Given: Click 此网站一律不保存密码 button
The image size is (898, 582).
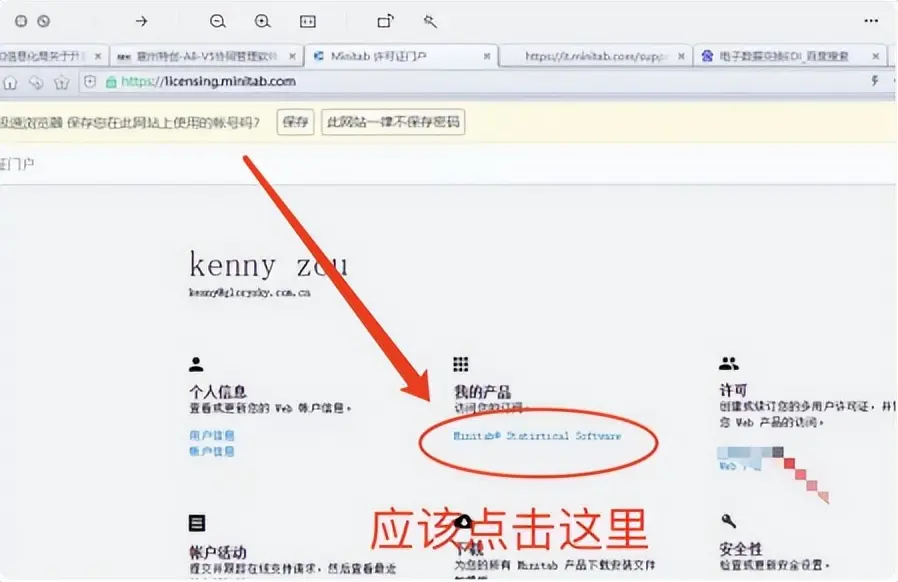Looking at the screenshot, I should click(x=393, y=122).
